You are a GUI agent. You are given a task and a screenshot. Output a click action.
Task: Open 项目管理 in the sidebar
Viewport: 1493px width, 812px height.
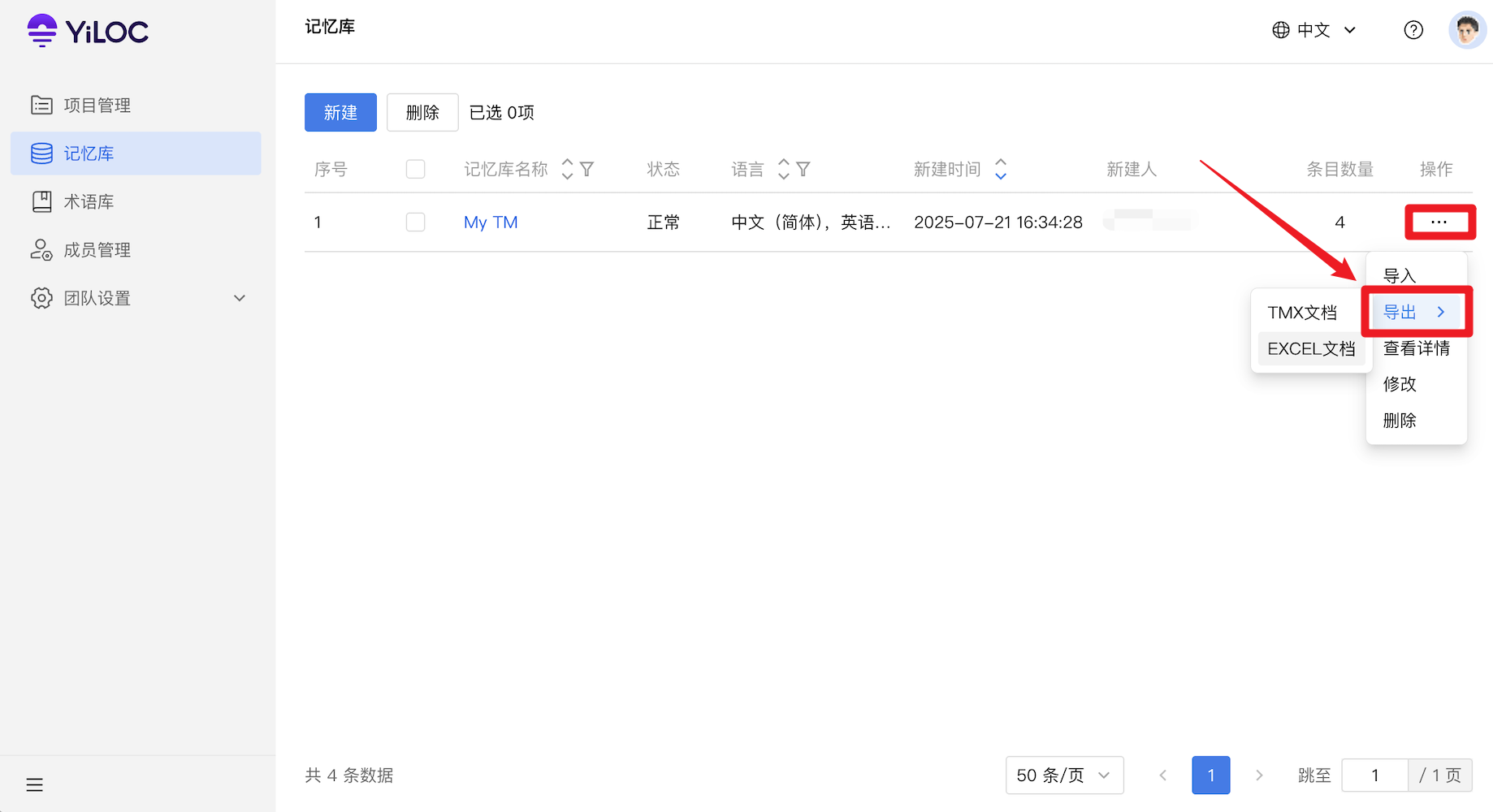pyautogui.click(x=136, y=105)
